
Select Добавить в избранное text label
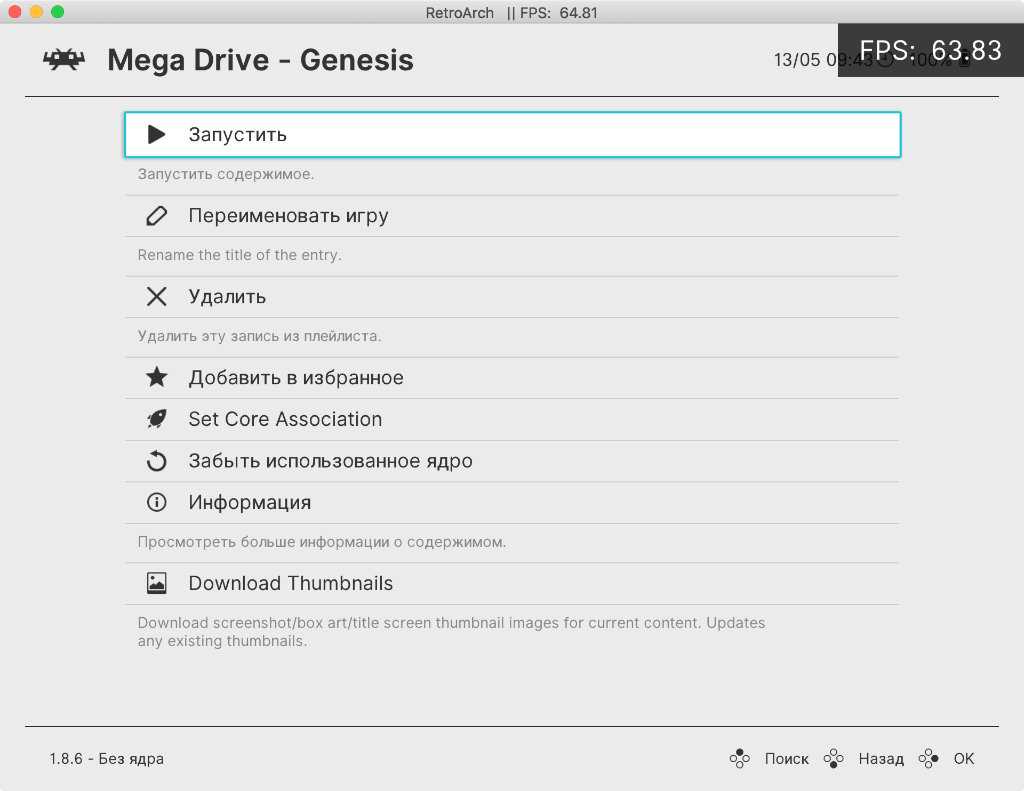coord(296,378)
